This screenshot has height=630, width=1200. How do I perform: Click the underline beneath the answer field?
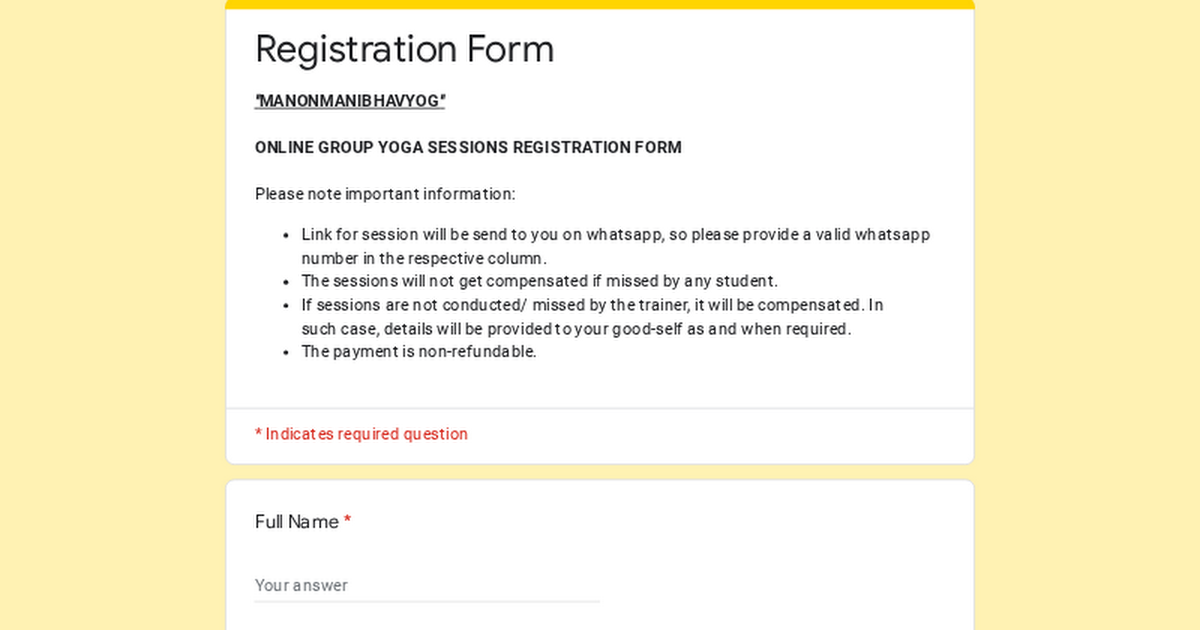coord(427,601)
